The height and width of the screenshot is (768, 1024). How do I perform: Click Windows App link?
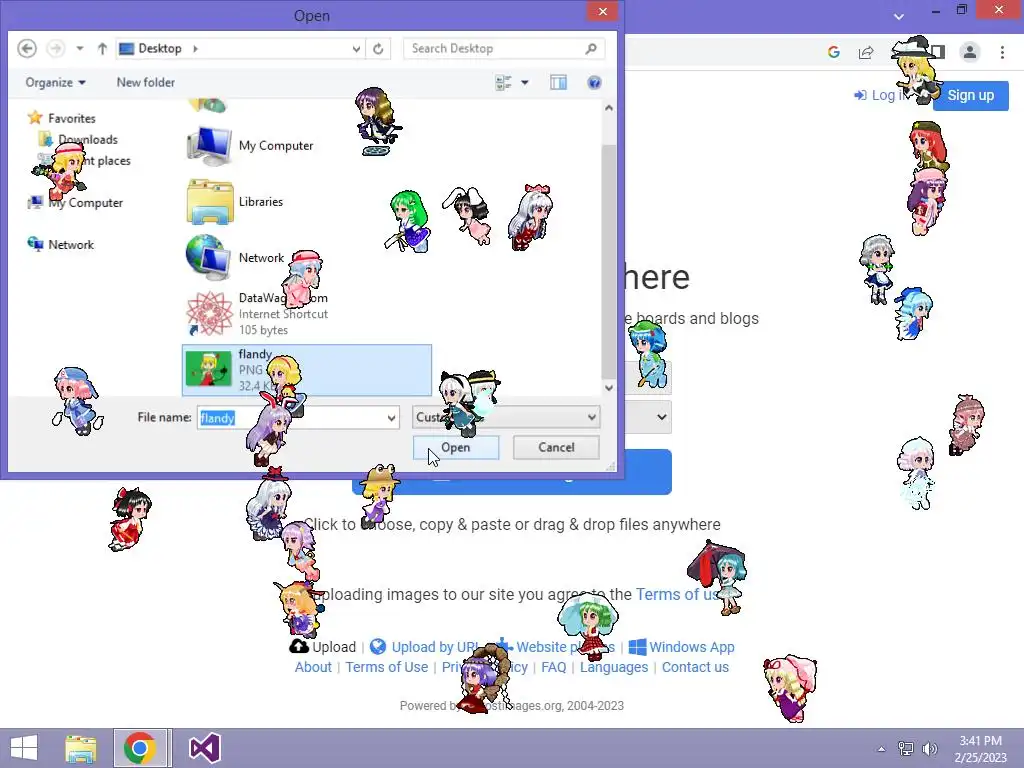pyautogui.click(x=692, y=647)
